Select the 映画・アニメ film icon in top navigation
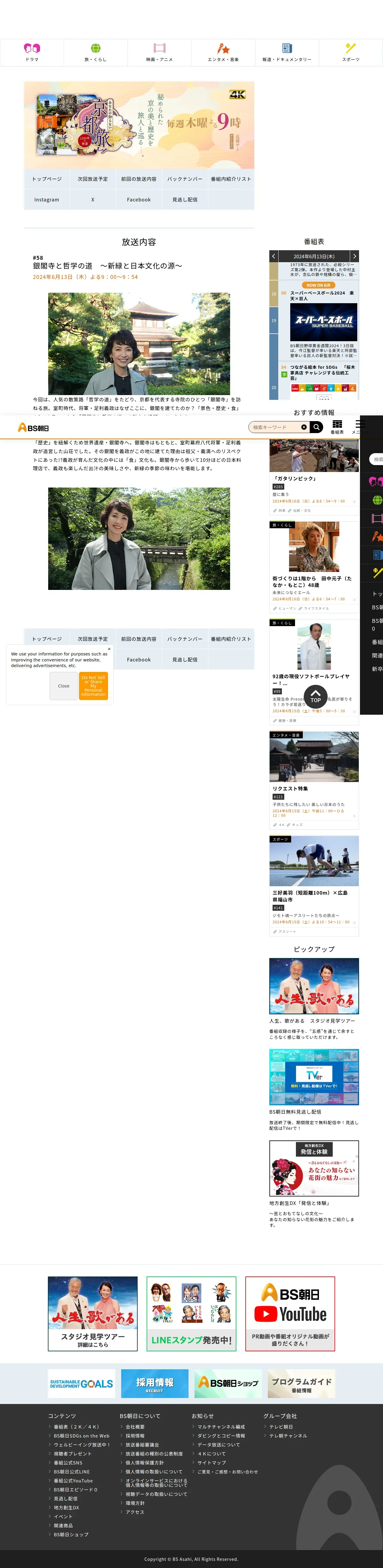The image size is (383, 1568). (x=159, y=48)
